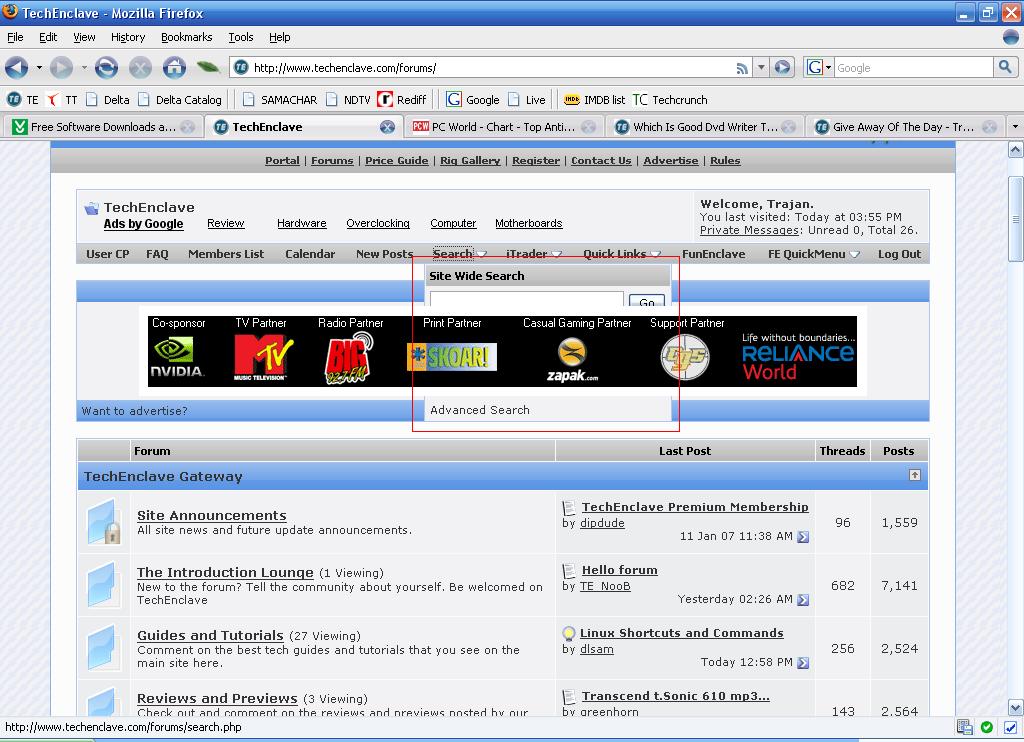
Task: Open Members List from navbar
Action: click(226, 254)
